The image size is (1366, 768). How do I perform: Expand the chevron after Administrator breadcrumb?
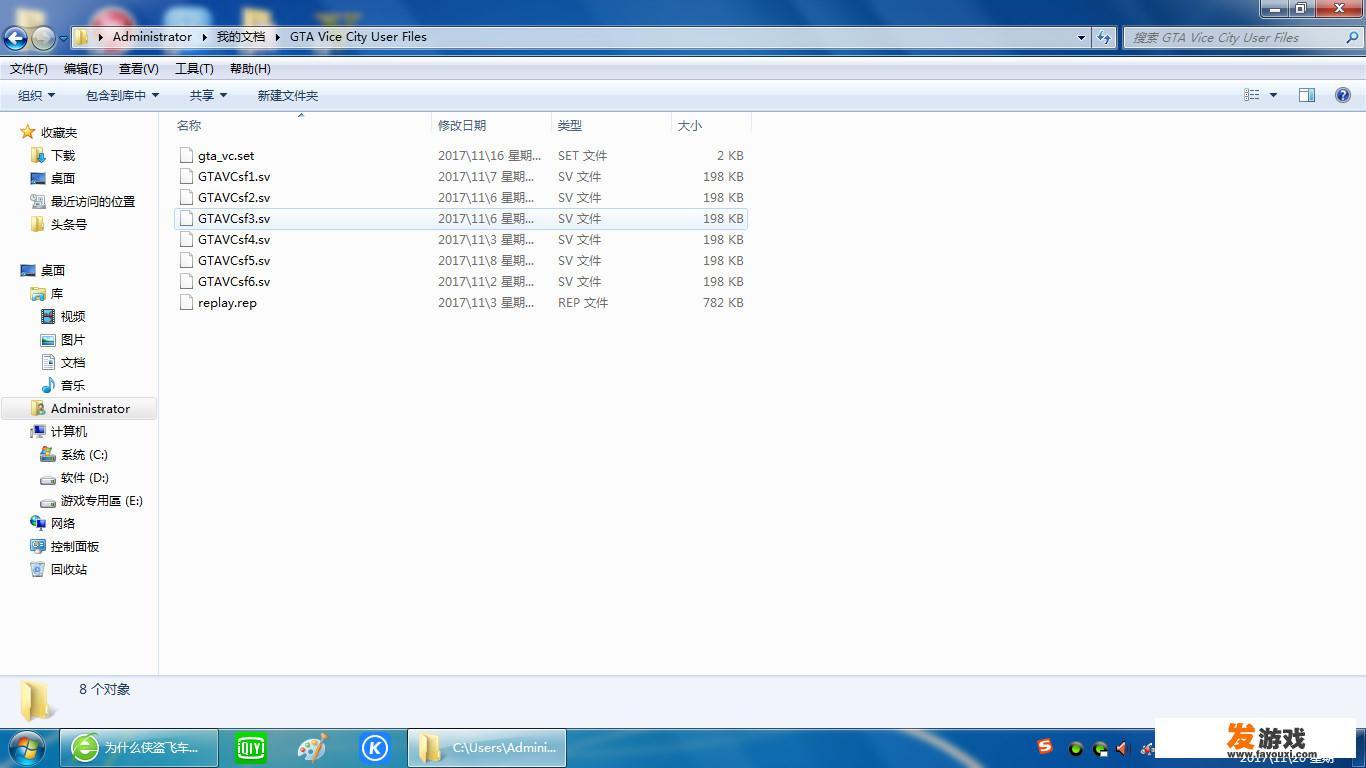coord(204,37)
